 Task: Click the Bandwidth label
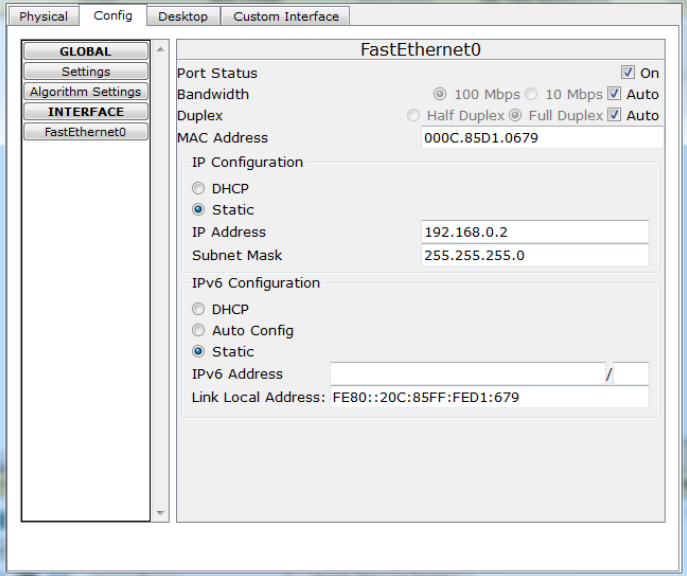tap(213, 94)
